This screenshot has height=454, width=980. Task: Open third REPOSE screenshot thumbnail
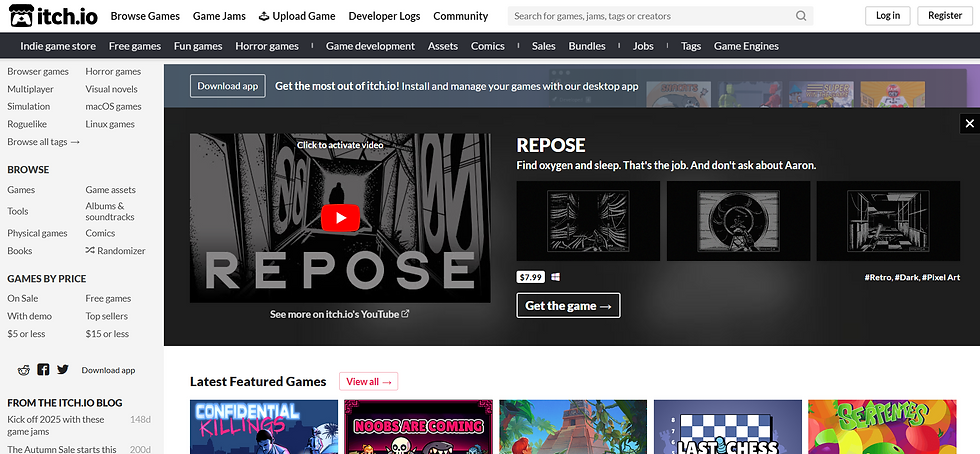pyautogui.click(x=888, y=221)
